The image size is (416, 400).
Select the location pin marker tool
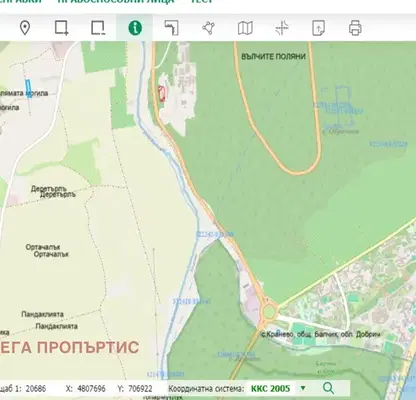coord(25,28)
